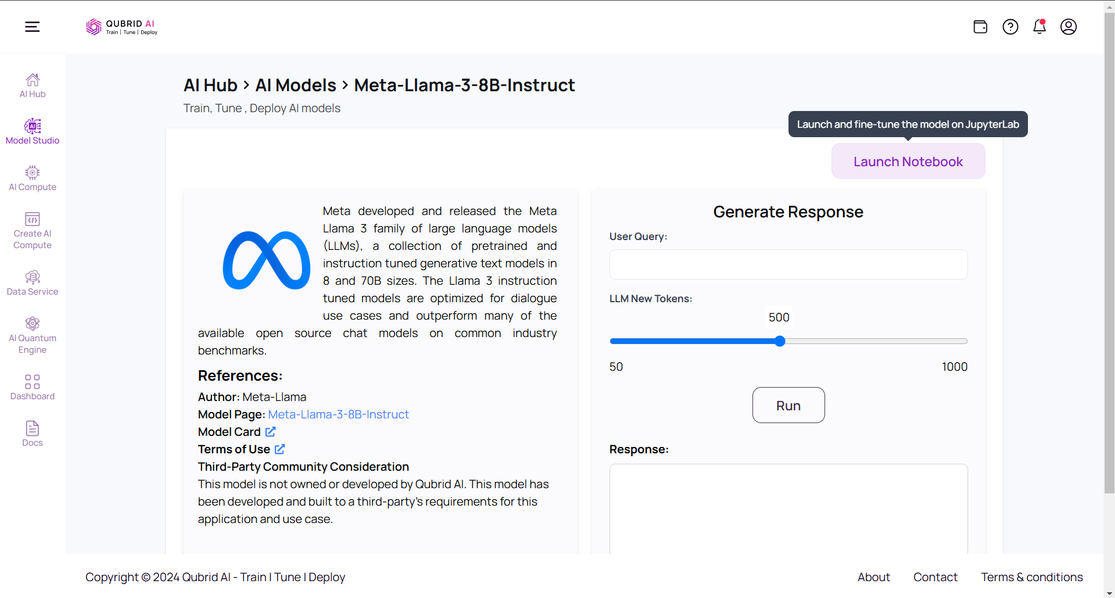The height and width of the screenshot is (598, 1115).
Task: Click the Third-Party Community Consideration text
Action: tap(304, 467)
